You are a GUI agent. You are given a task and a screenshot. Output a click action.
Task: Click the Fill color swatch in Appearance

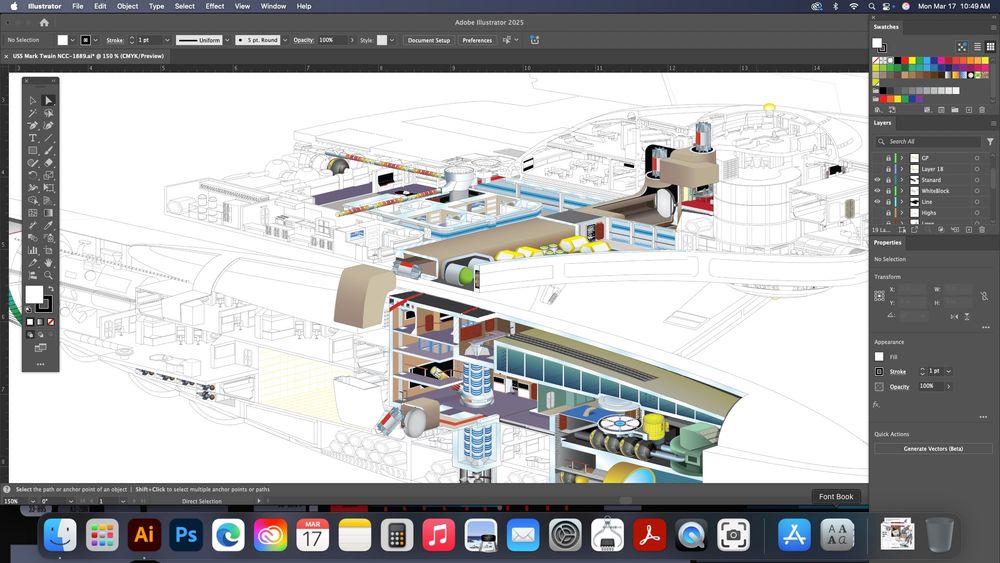coord(879,356)
